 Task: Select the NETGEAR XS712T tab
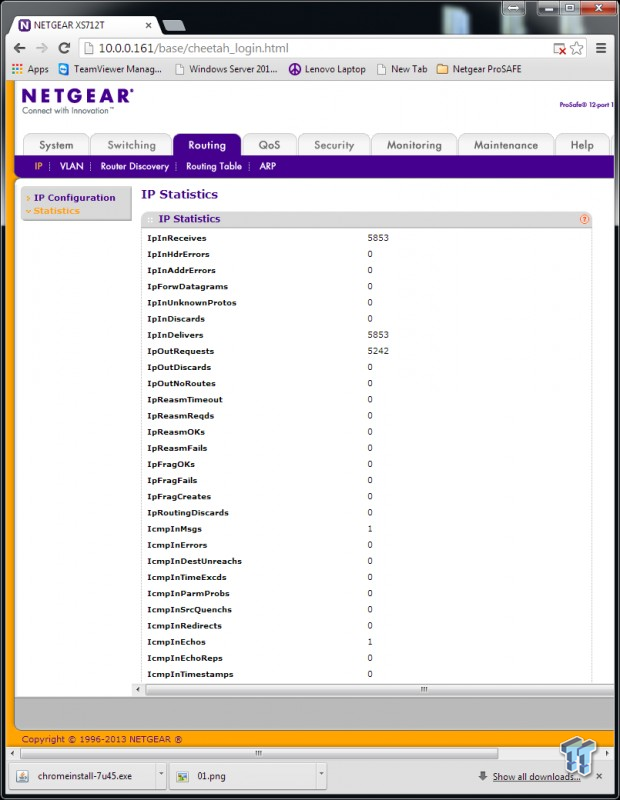tap(82, 25)
